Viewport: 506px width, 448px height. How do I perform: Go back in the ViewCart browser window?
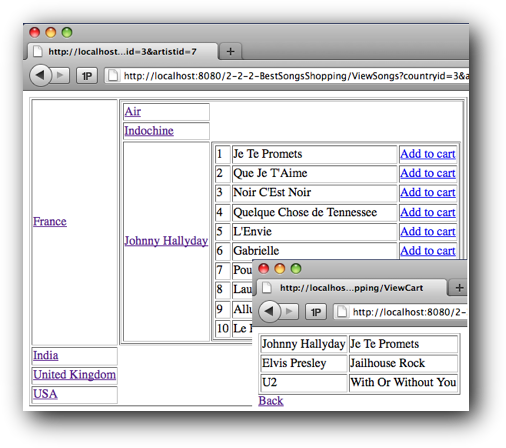(269, 311)
